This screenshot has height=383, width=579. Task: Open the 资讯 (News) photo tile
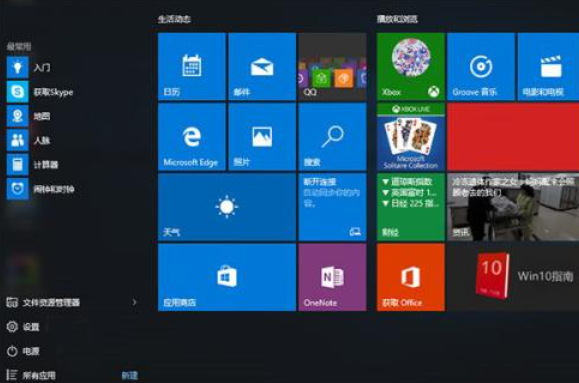[513, 207]
